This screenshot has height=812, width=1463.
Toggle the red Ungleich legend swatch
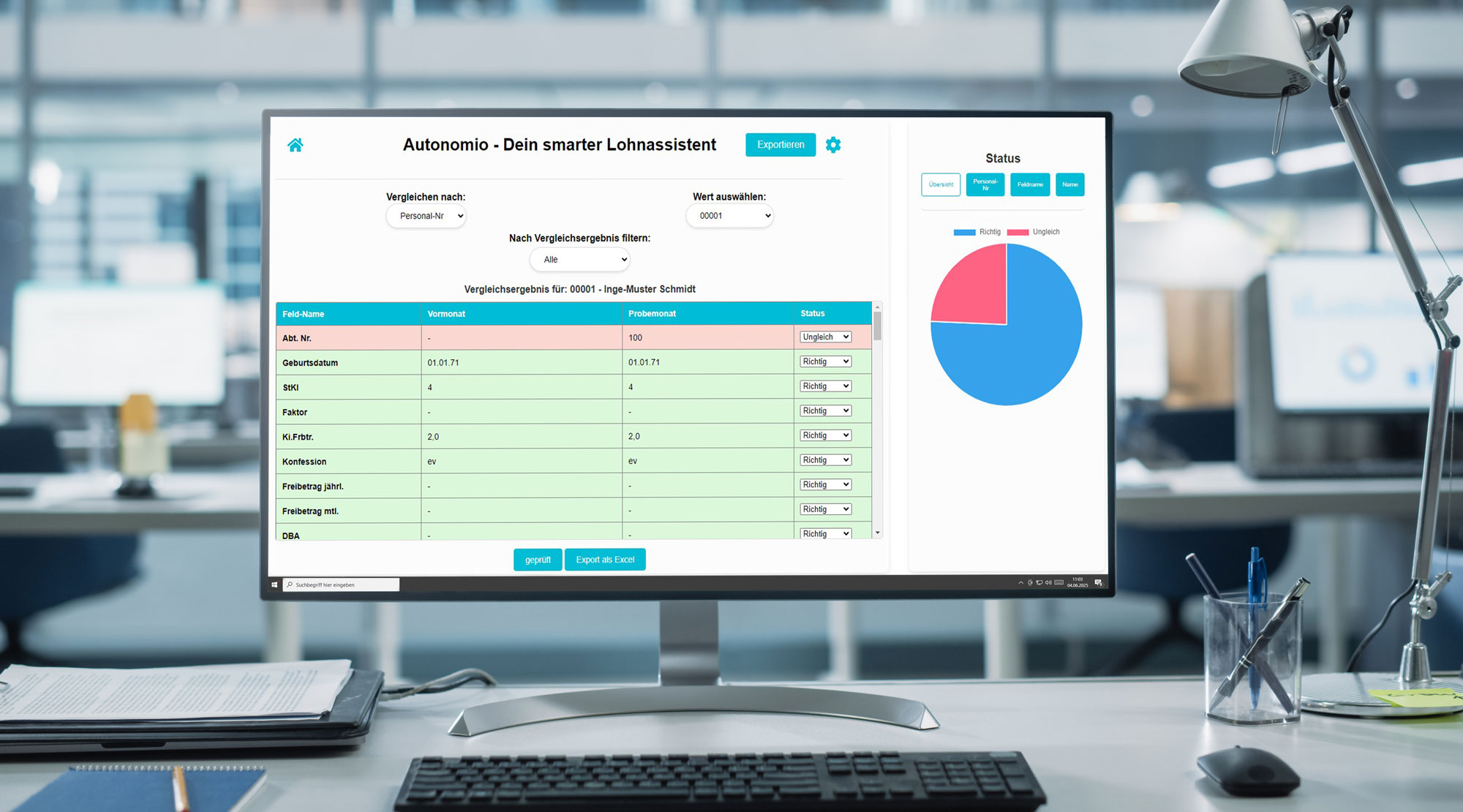(1018, 232)
